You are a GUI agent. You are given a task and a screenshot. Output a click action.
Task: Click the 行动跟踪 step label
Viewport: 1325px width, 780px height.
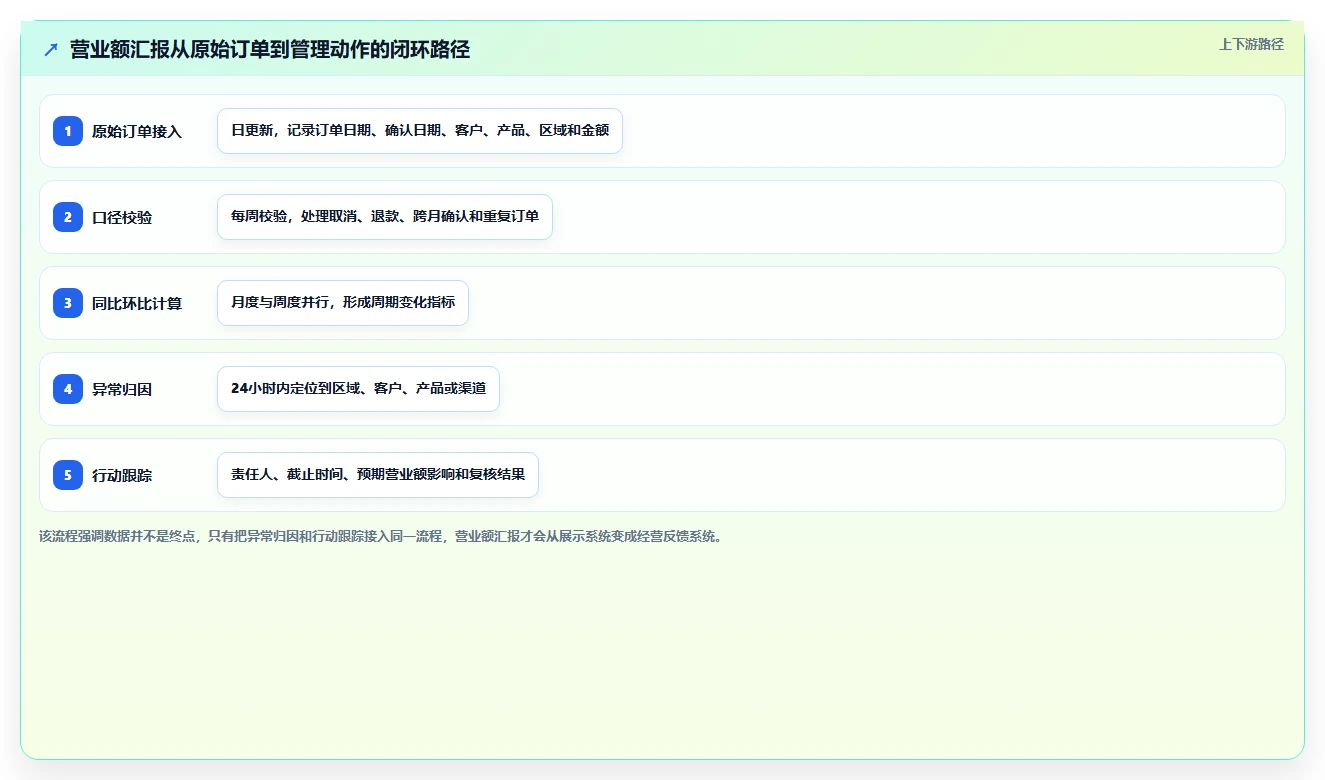point(122,475)
